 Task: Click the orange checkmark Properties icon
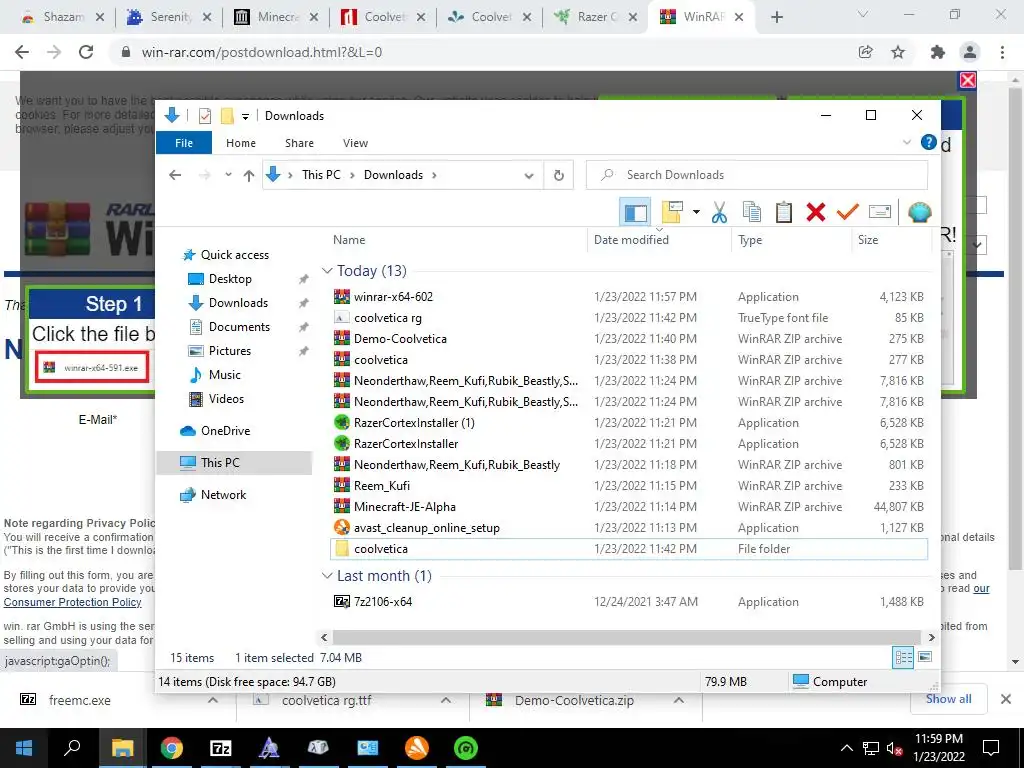[x=847, y=212]
